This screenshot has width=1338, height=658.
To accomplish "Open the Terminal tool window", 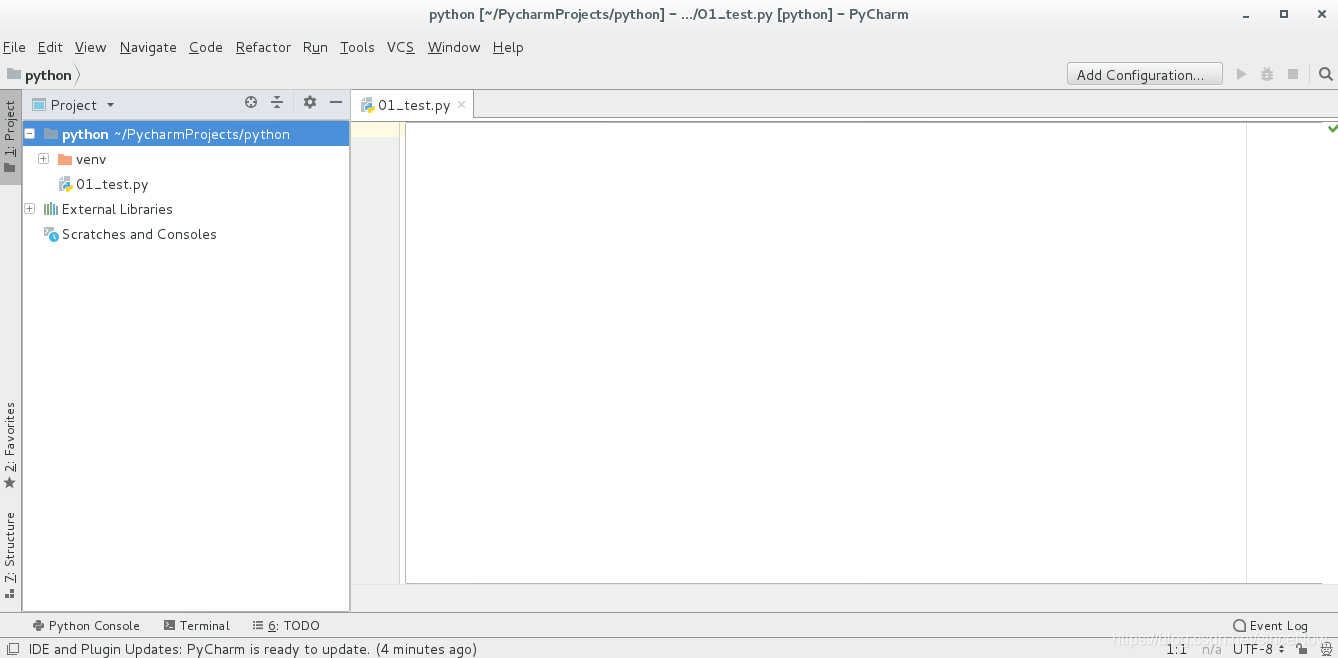I will coord(197,625).
